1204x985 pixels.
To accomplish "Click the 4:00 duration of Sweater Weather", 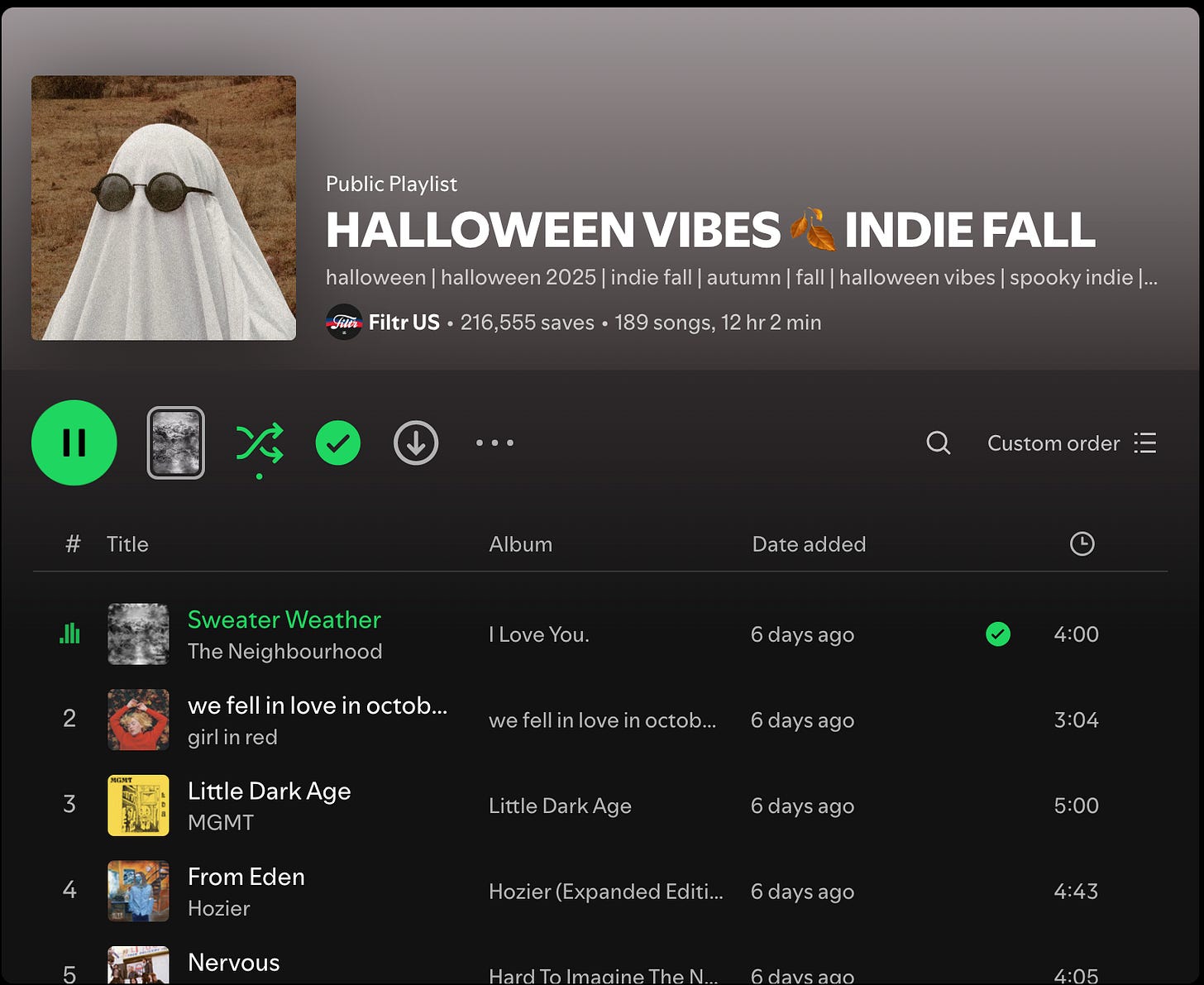I will point(1076,634).
